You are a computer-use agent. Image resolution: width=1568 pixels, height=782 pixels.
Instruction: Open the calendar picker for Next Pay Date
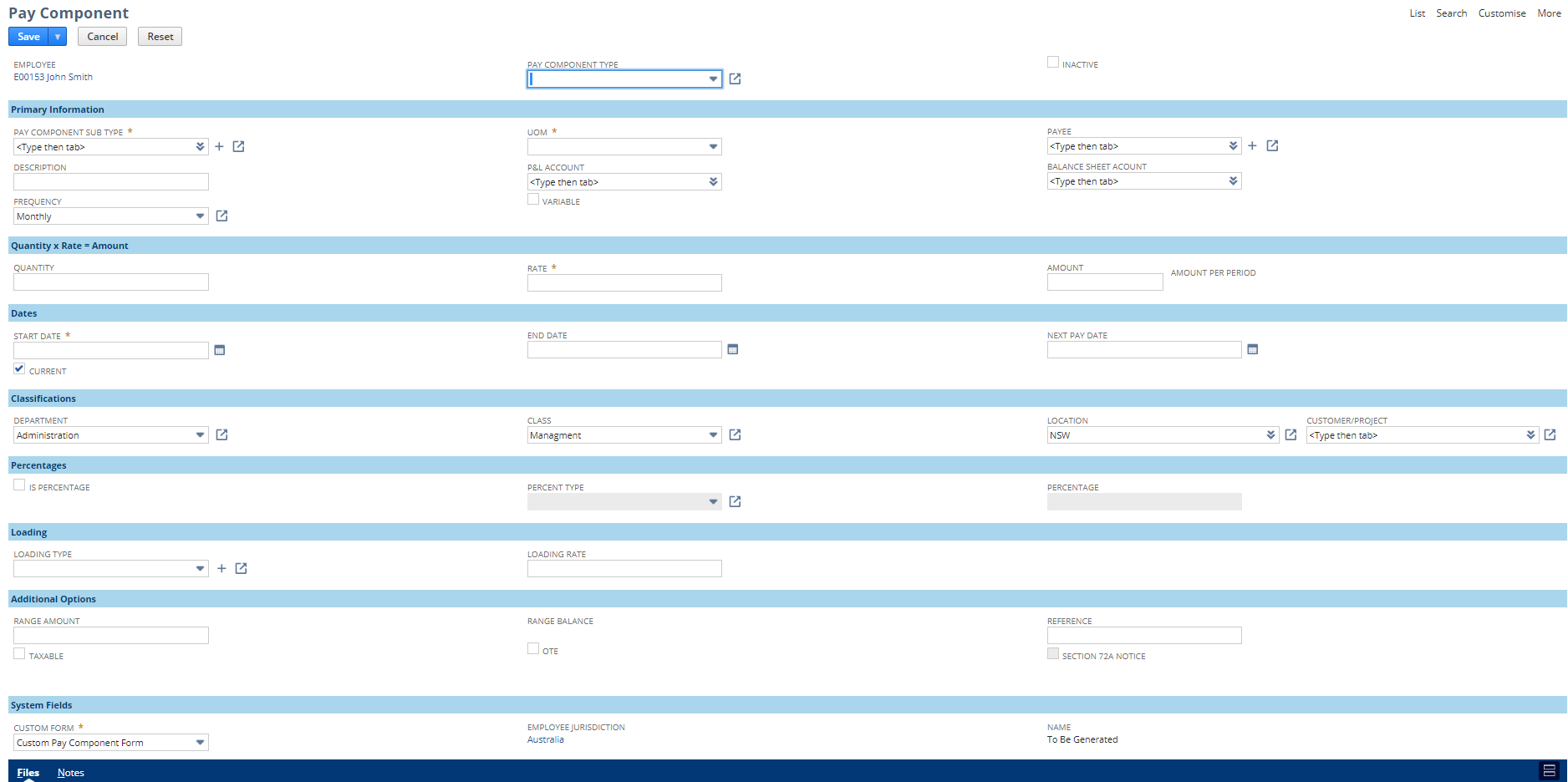point(1252,349)
